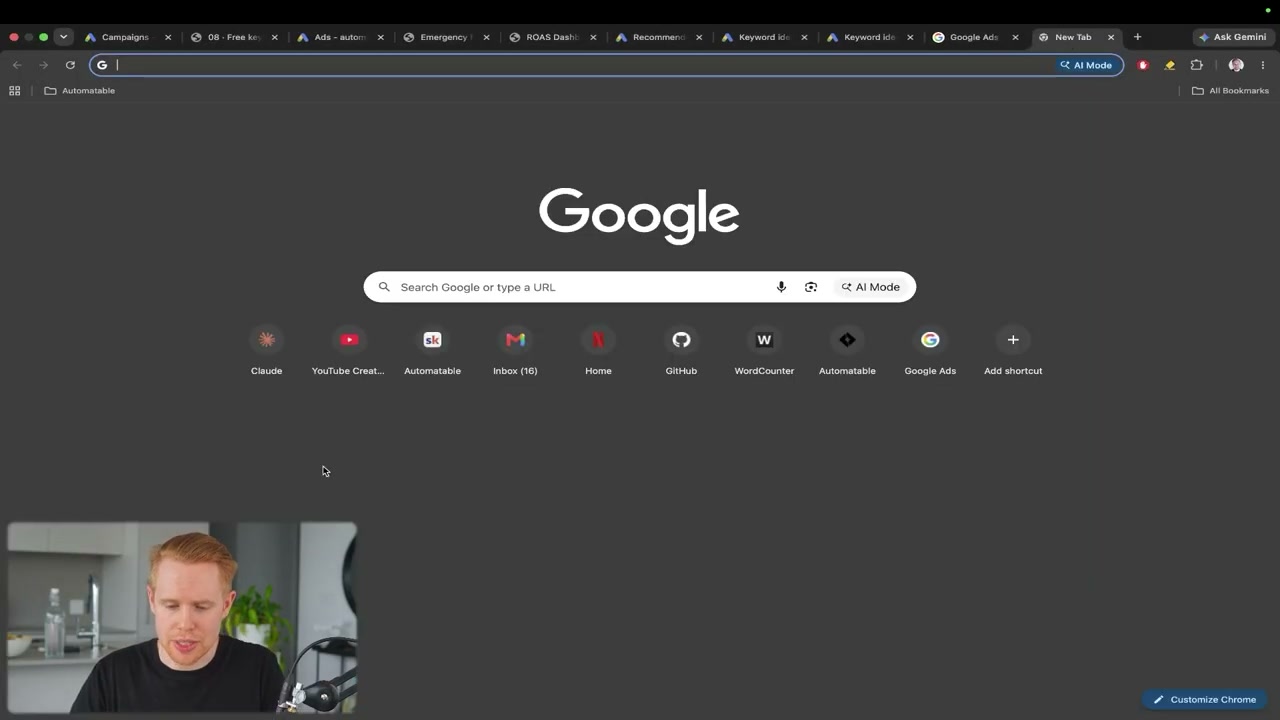
Task: Click the yellow highlighter extension icon
Action: tap(1170, 65)
